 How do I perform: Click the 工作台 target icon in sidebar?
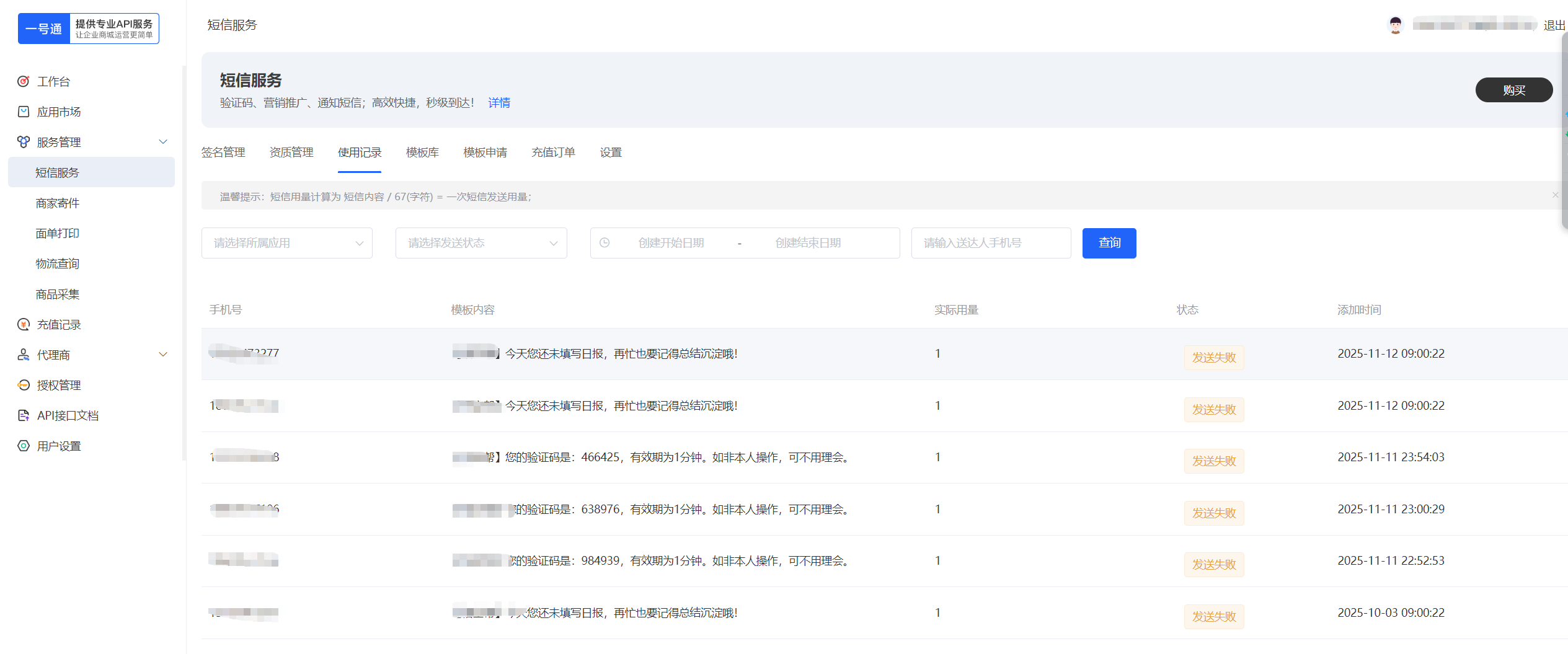click(x=24, y=81)
